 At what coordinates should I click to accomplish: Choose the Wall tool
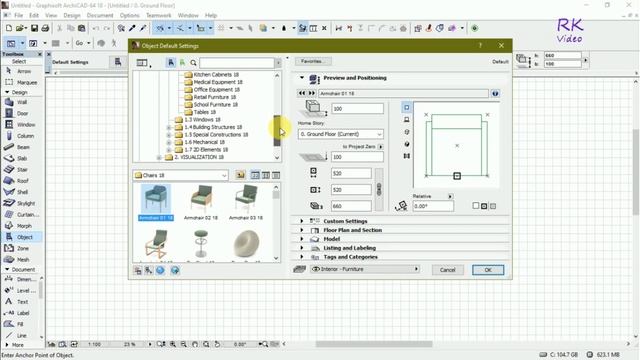coord(21,102)
